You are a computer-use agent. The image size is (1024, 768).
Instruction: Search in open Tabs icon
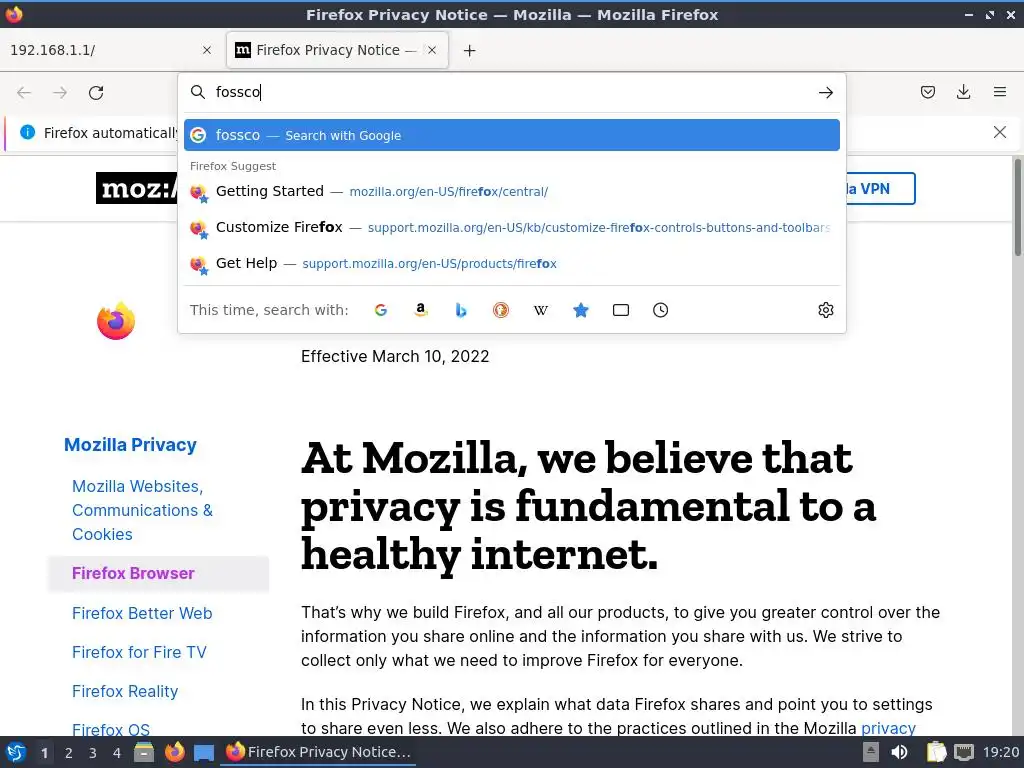point(620,310)
